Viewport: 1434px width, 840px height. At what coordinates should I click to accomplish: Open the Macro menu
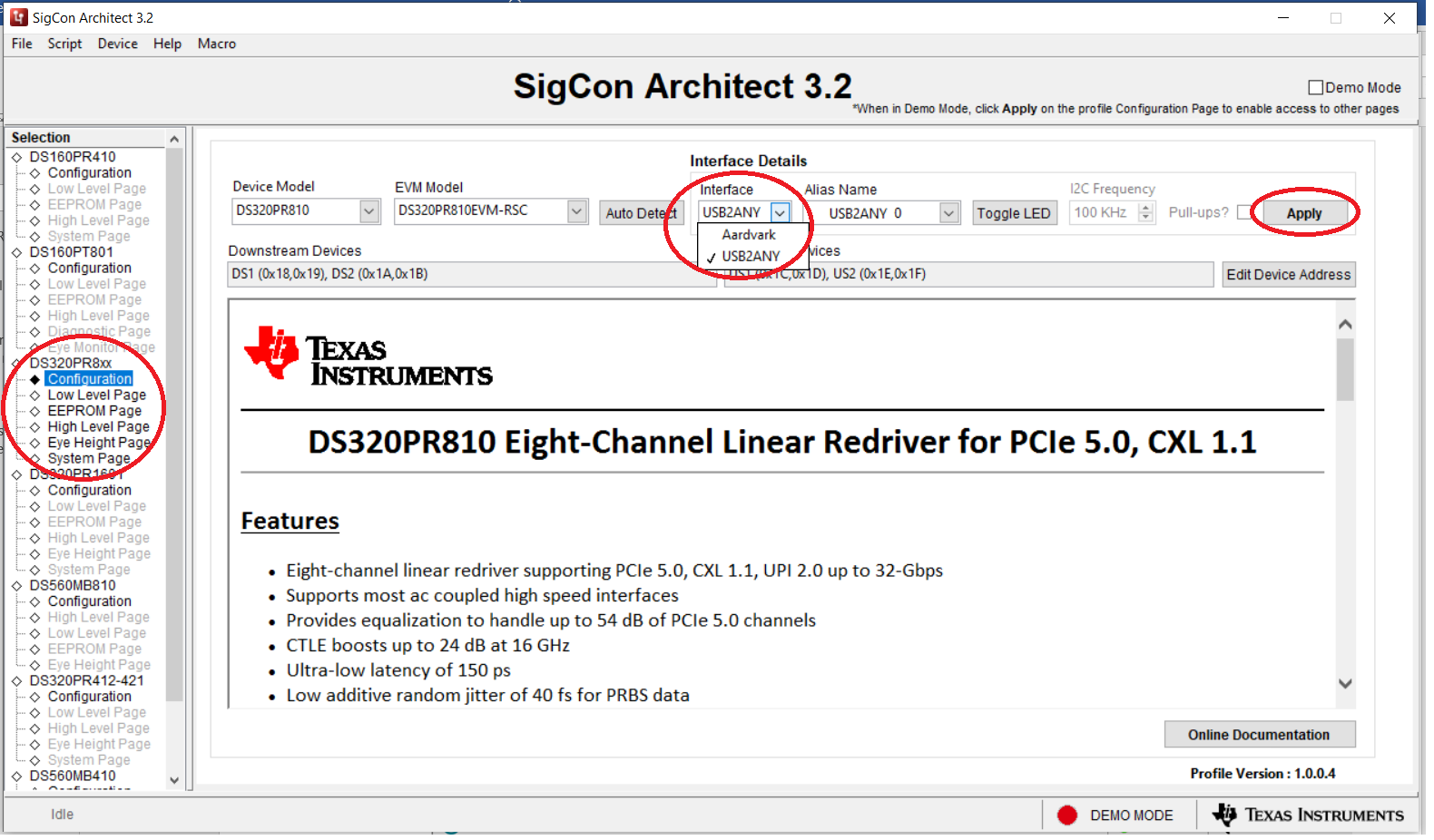pyautogui.click(x=217, y=44)
